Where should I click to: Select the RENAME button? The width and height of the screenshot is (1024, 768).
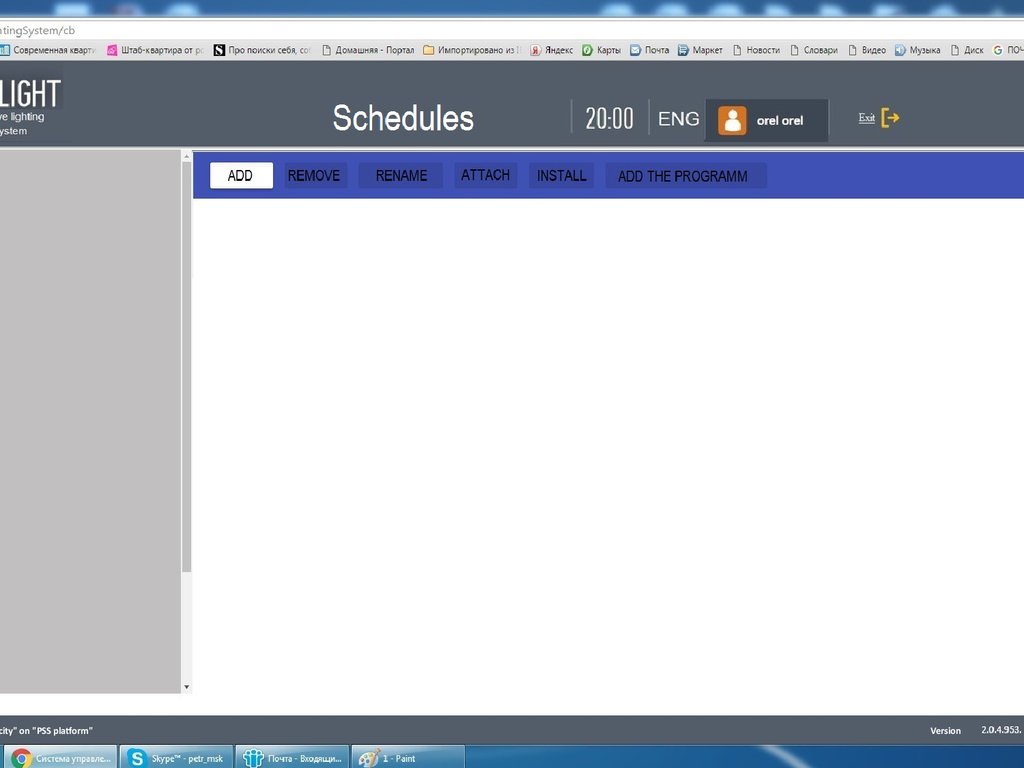click(401, 176)
